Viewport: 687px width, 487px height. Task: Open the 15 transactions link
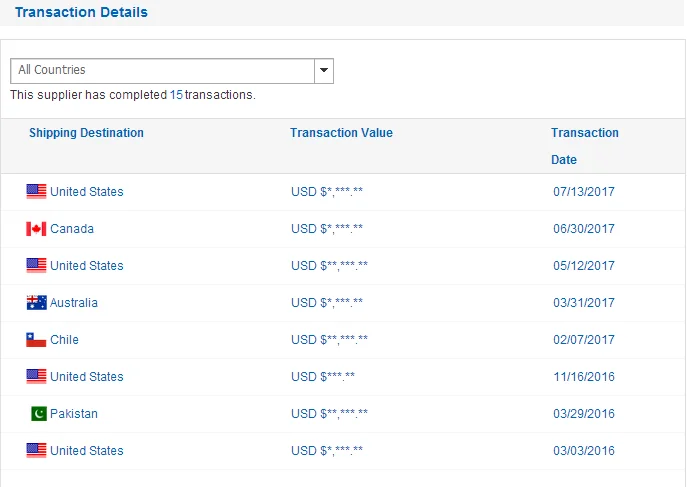point(176,95)
